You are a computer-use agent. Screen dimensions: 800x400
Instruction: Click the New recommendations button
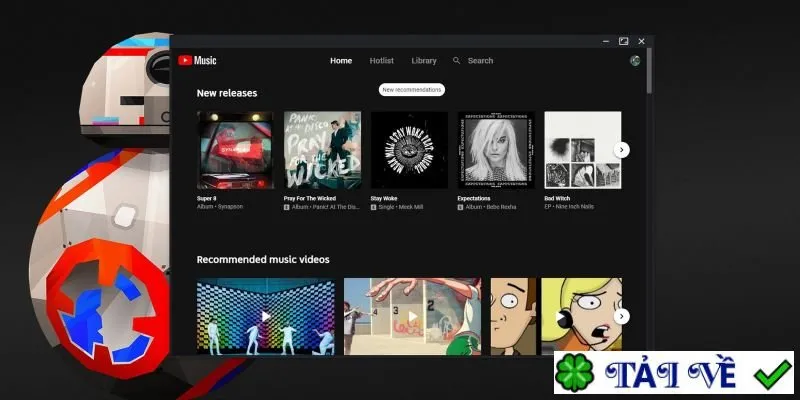pyautogui.click(x=412, y=90)
